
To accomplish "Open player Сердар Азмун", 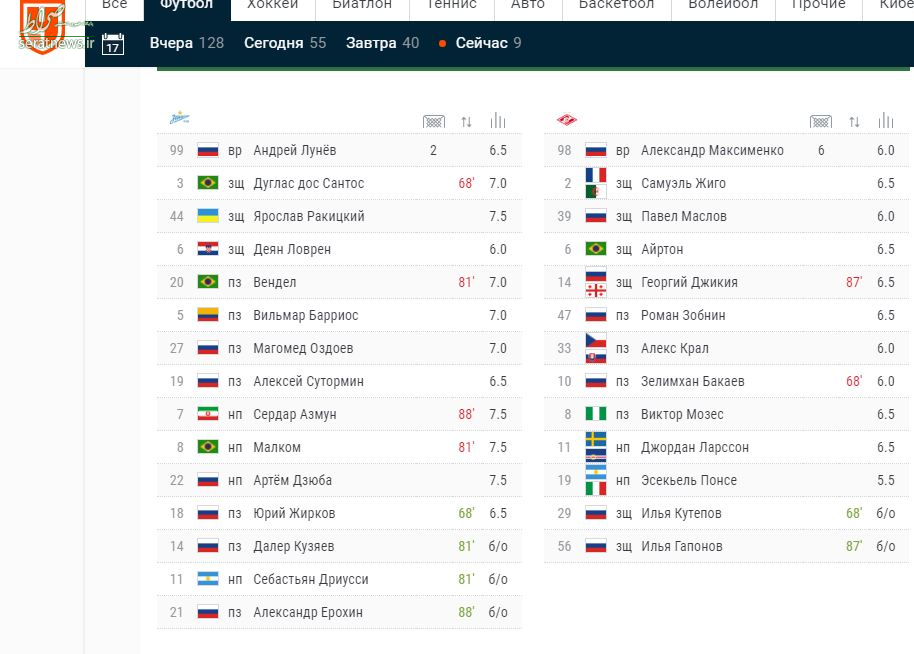I will click(x=294, y=414).
